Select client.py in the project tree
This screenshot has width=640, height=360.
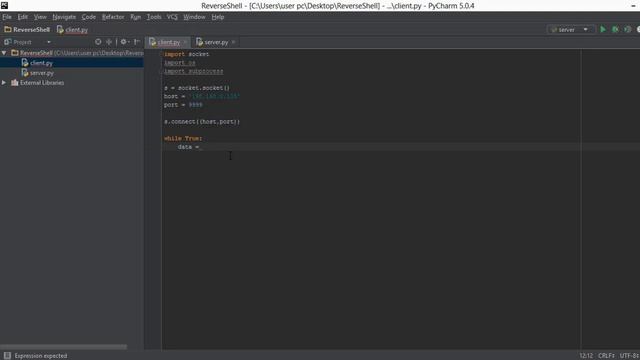(41, 63)
